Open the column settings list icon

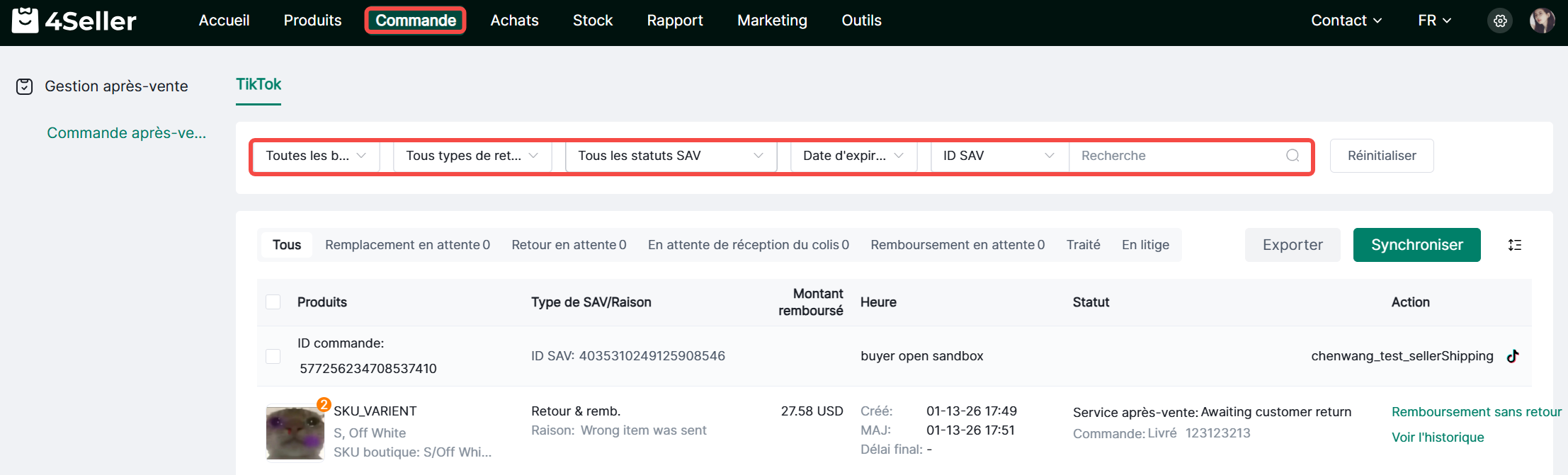[x=1514, y=245]
